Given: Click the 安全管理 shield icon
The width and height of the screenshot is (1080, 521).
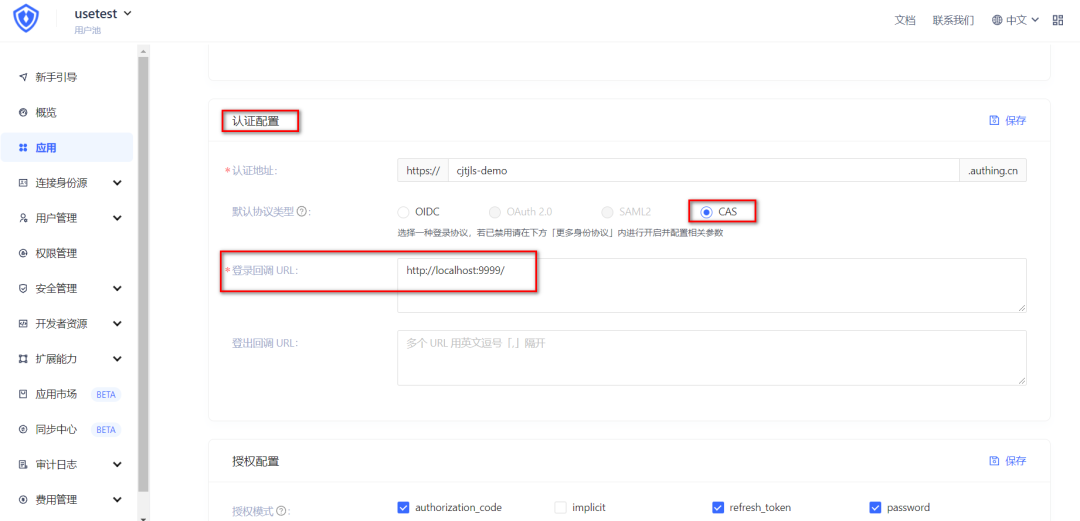Looking at the screenshot, I should point(23,288).
